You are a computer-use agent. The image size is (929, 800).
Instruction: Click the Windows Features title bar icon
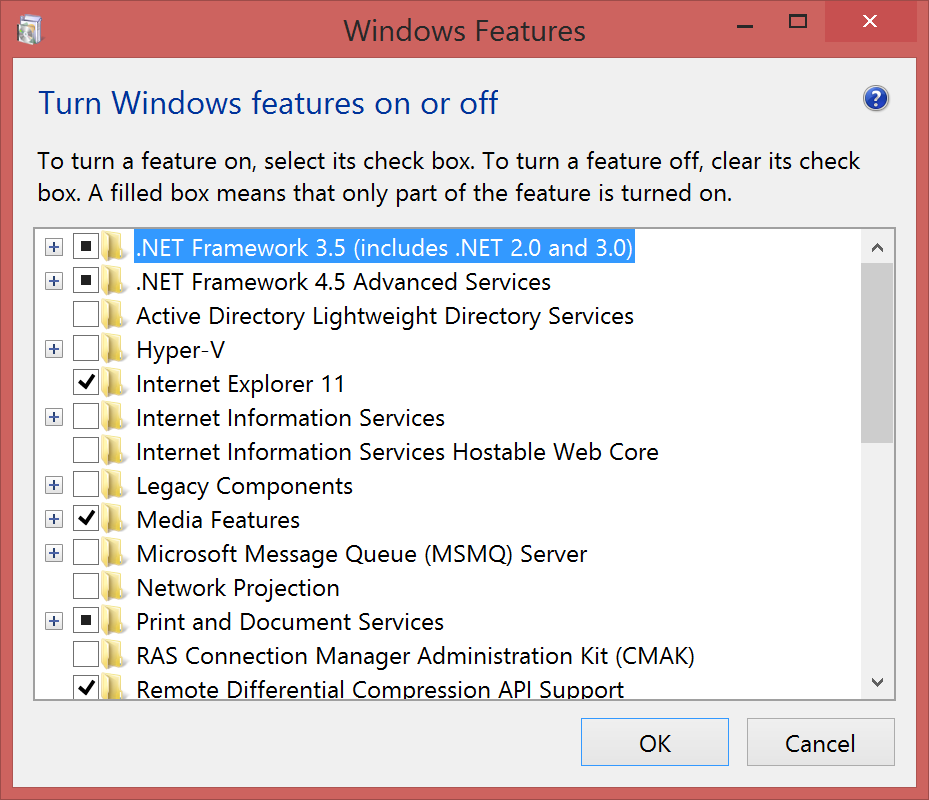click(30, 30)
